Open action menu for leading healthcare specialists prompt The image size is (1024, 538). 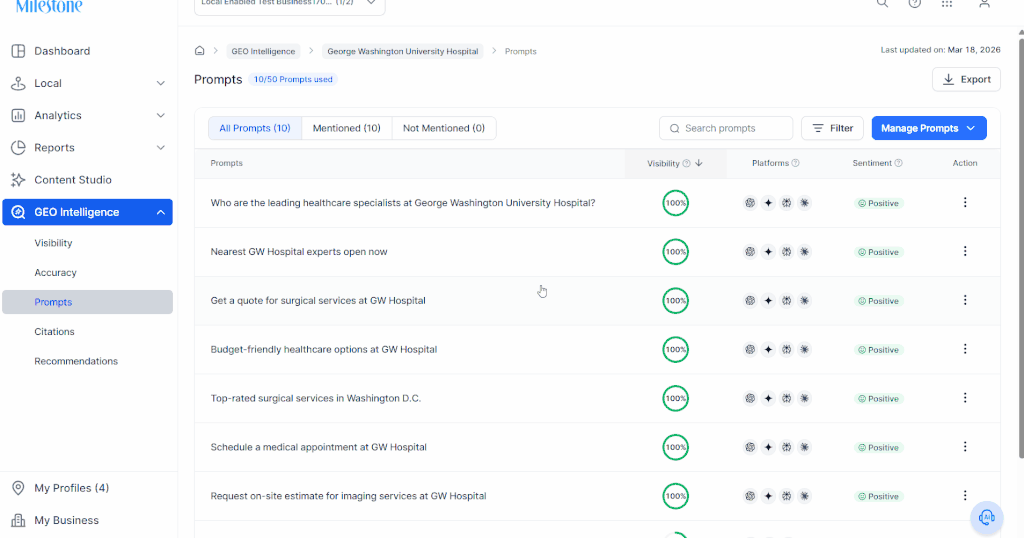click(965, 202)
